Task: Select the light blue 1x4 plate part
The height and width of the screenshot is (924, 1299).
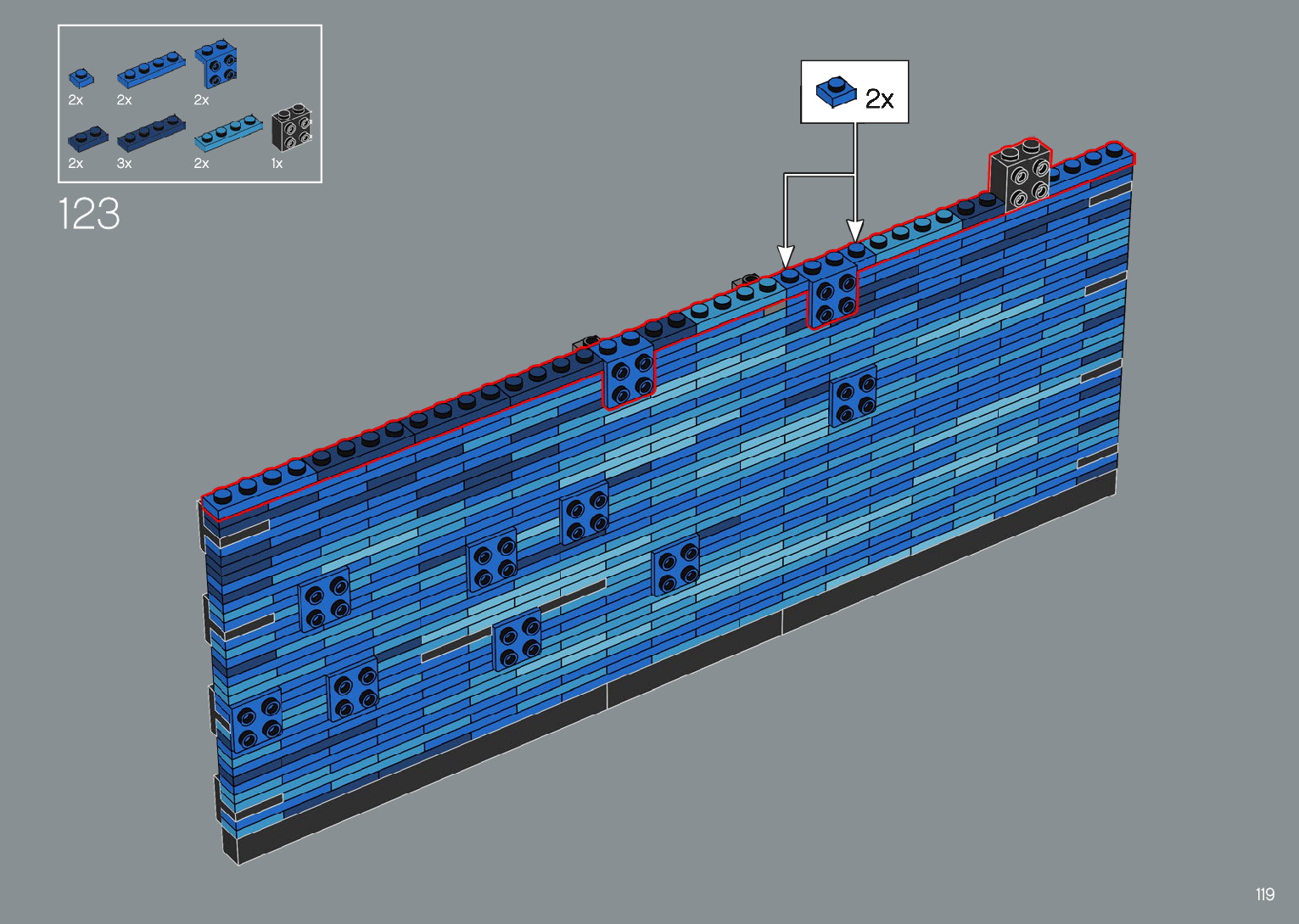Action: point(228,131)
